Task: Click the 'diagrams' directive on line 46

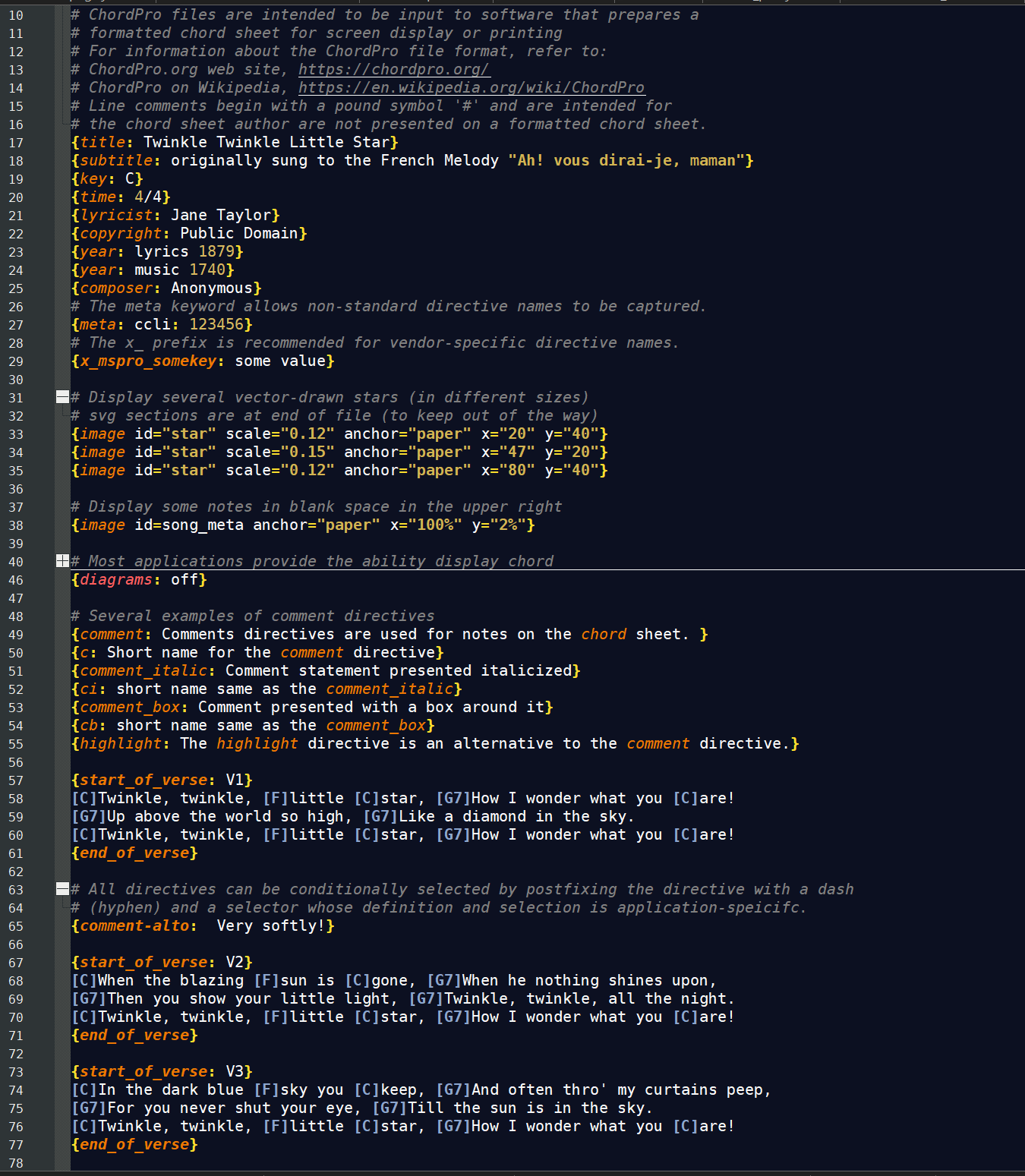Action: tap(116, 579)
